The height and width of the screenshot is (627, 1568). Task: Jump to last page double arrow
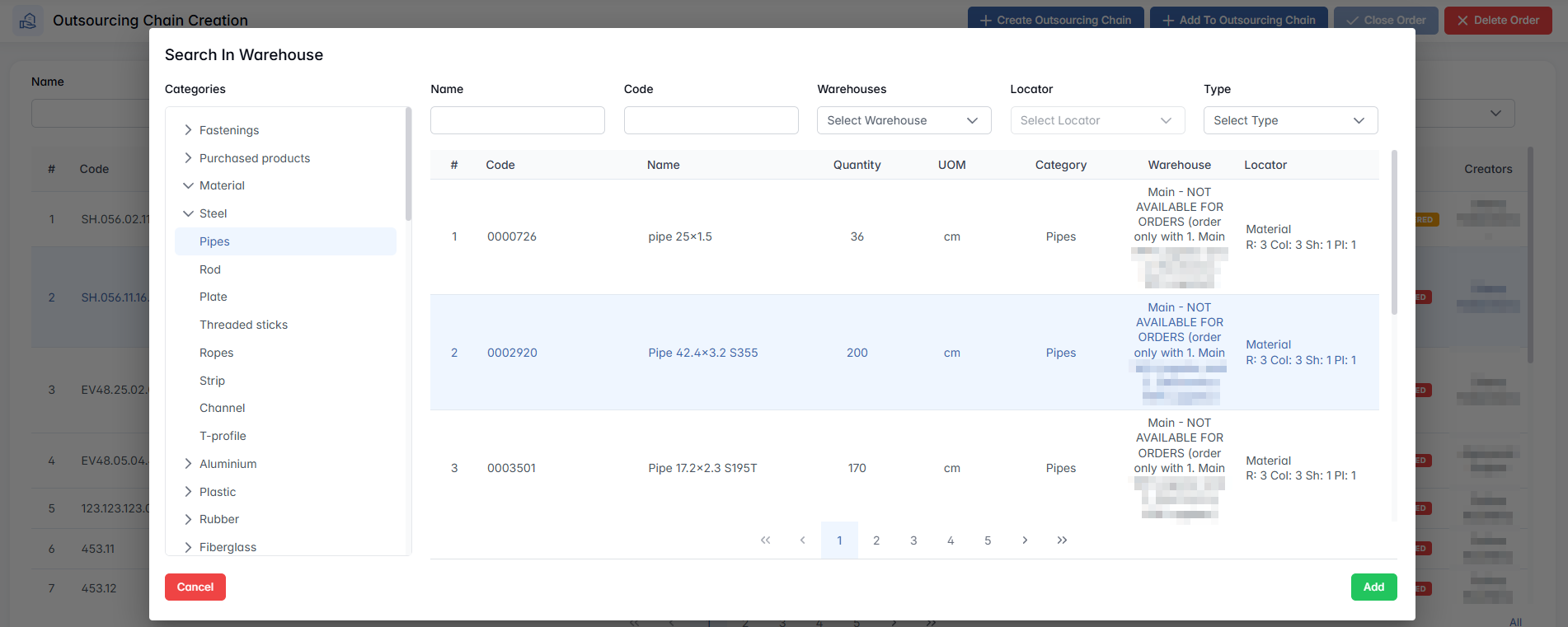1062,540
